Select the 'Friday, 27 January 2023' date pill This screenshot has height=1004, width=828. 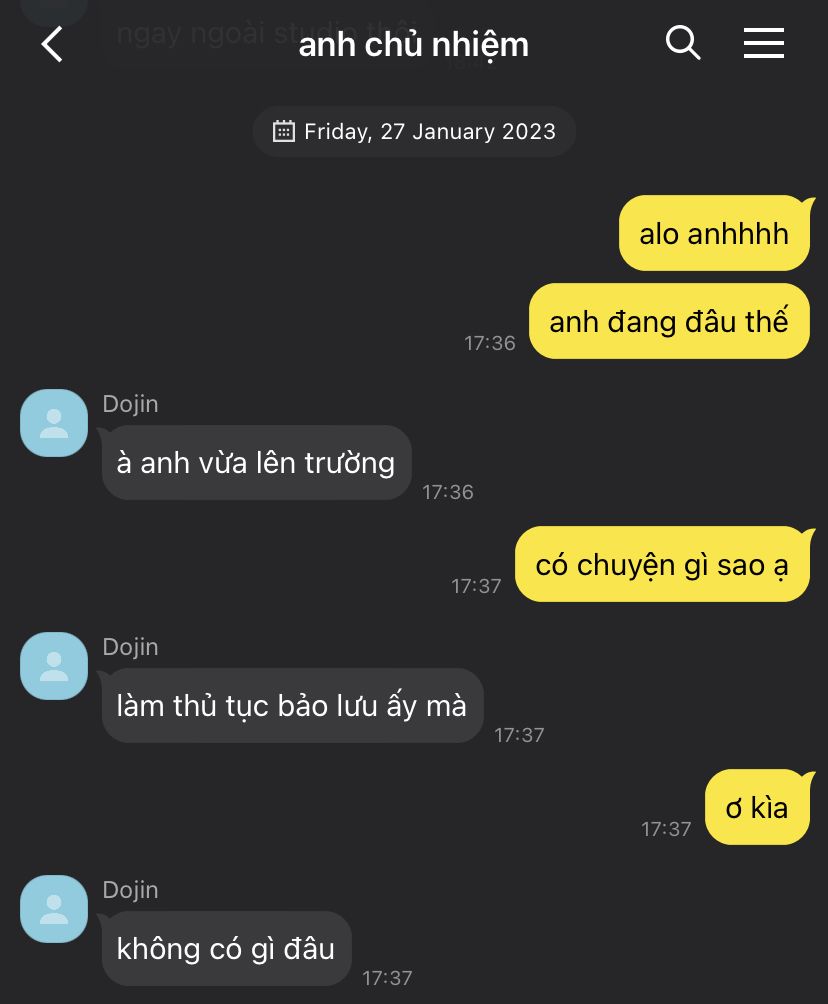(414, 131)
